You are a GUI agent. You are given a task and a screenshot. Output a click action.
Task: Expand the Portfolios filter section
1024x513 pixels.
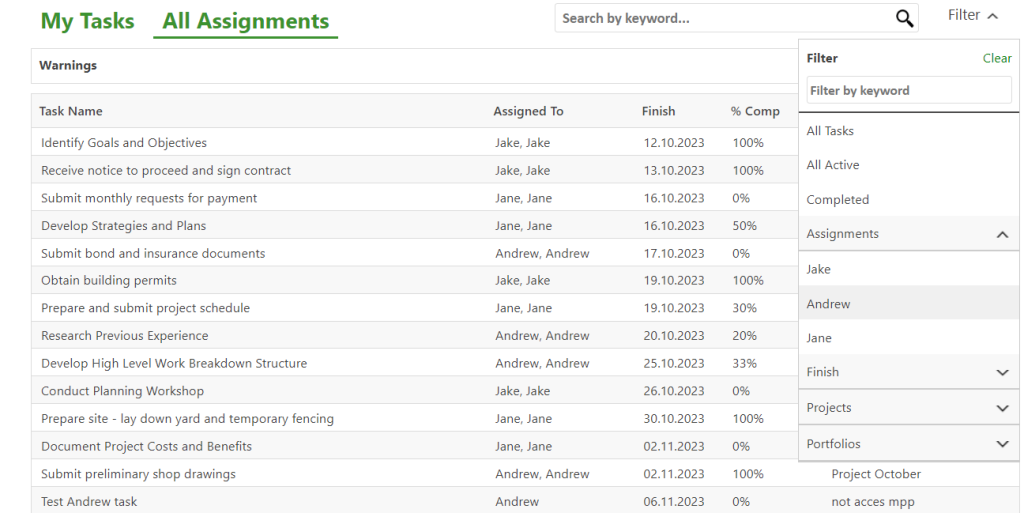click(x=1002, y=444)
